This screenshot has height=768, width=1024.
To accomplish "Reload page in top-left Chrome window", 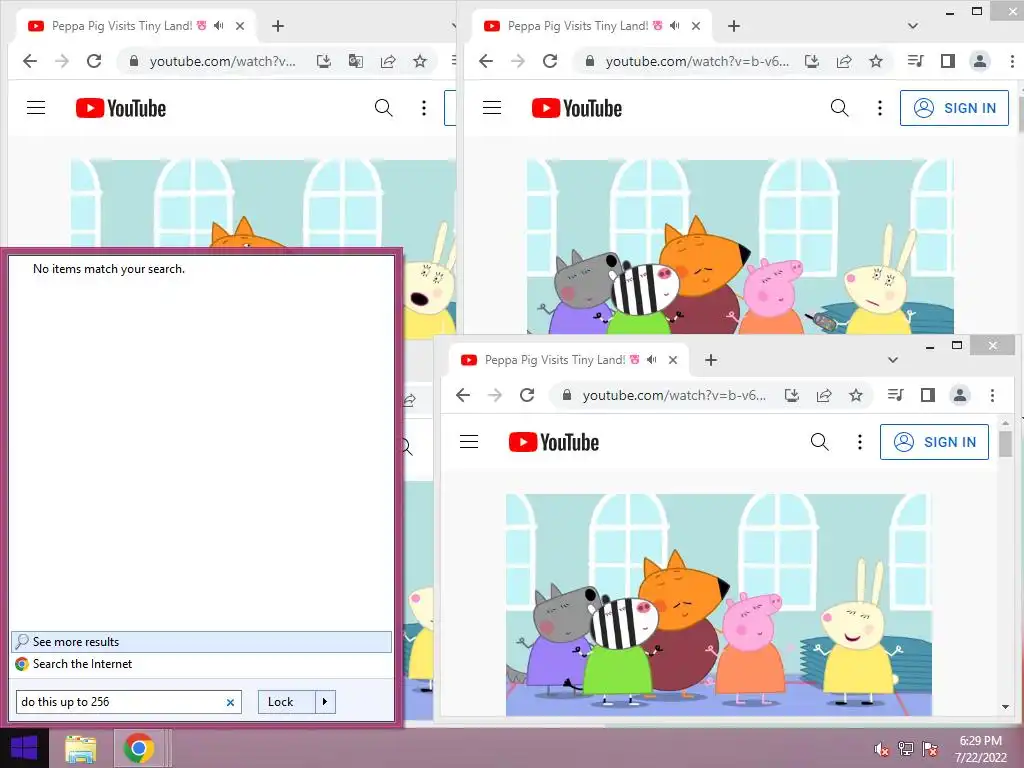I will pos(94,61).
